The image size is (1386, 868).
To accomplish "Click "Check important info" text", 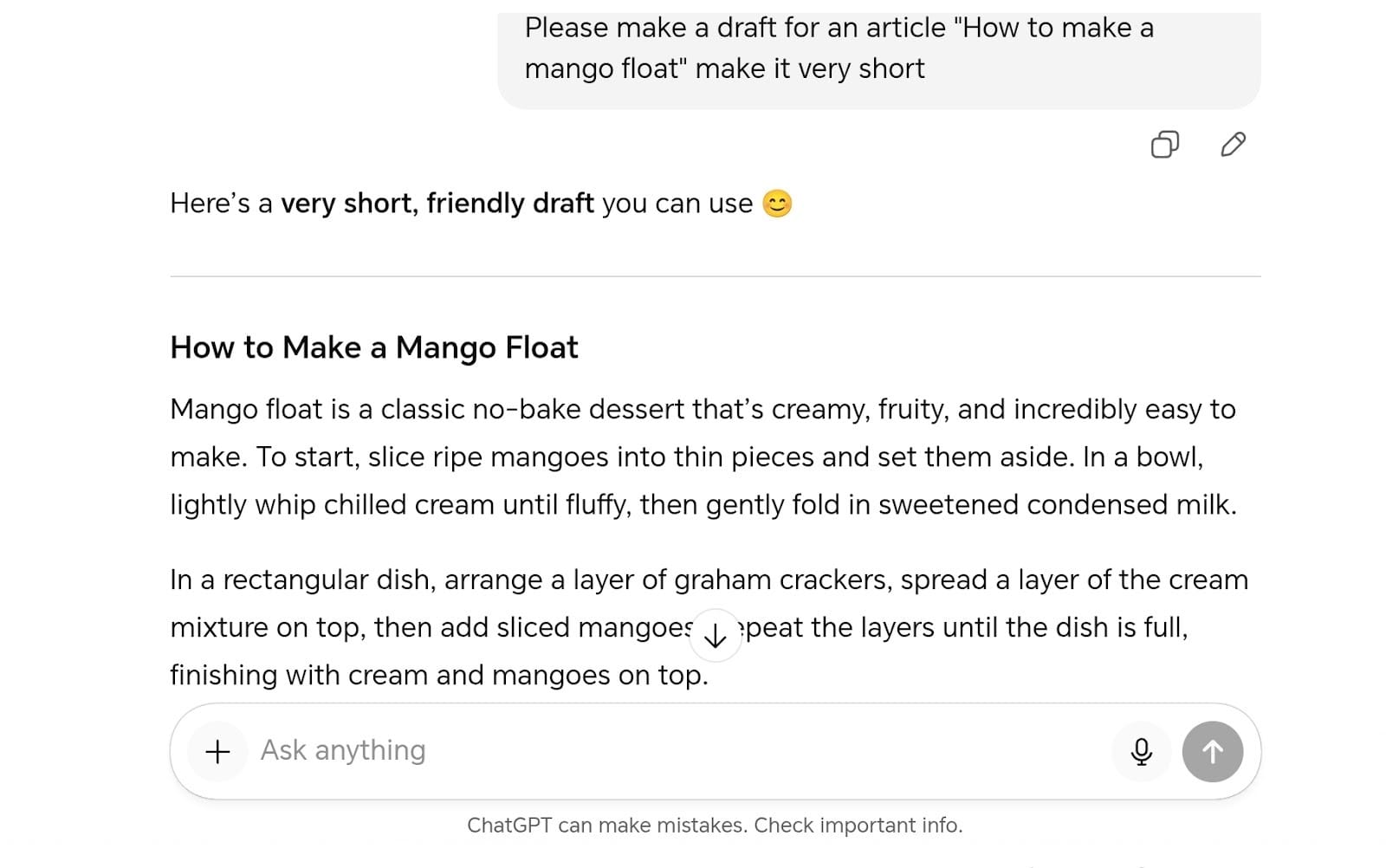I will pos(857,826).
